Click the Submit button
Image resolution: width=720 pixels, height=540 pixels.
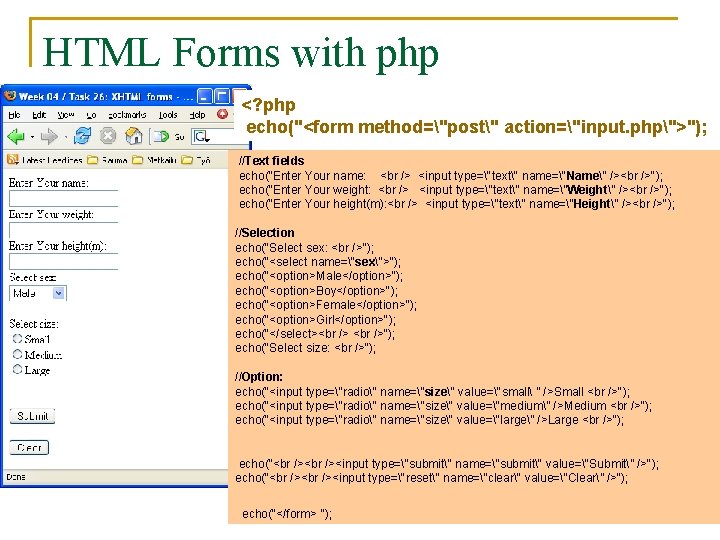[x=32, y=416]
